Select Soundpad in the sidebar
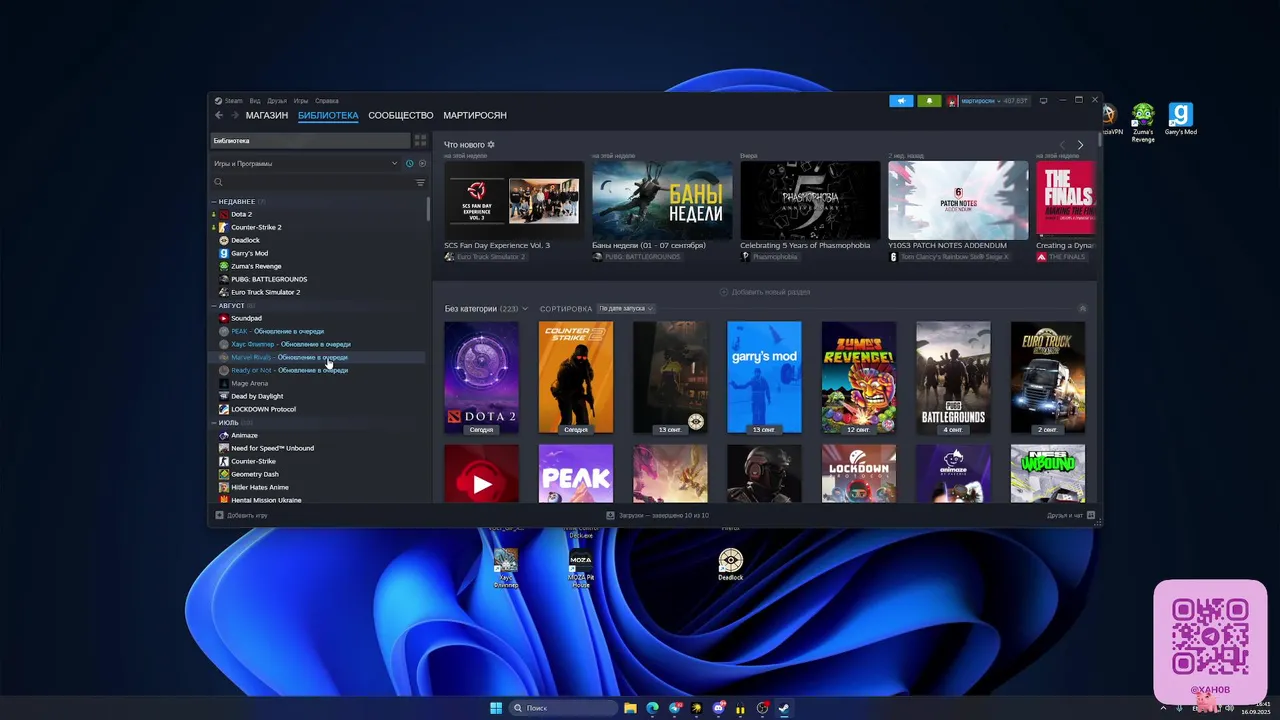This screenshot has width=1280, height=720. coord(246,318)
